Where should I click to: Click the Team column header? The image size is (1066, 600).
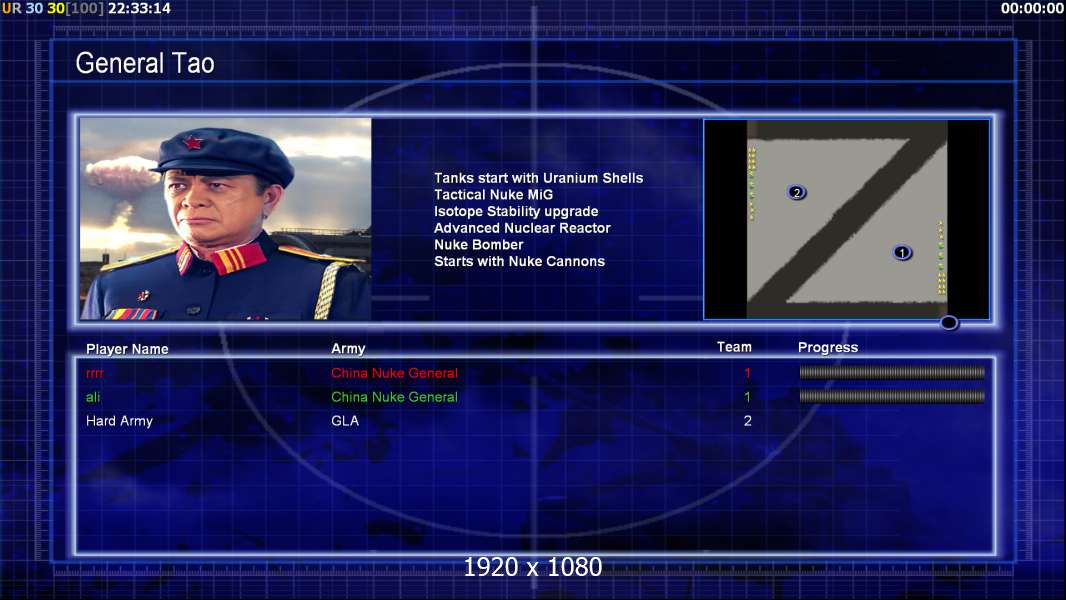point(734,347)
